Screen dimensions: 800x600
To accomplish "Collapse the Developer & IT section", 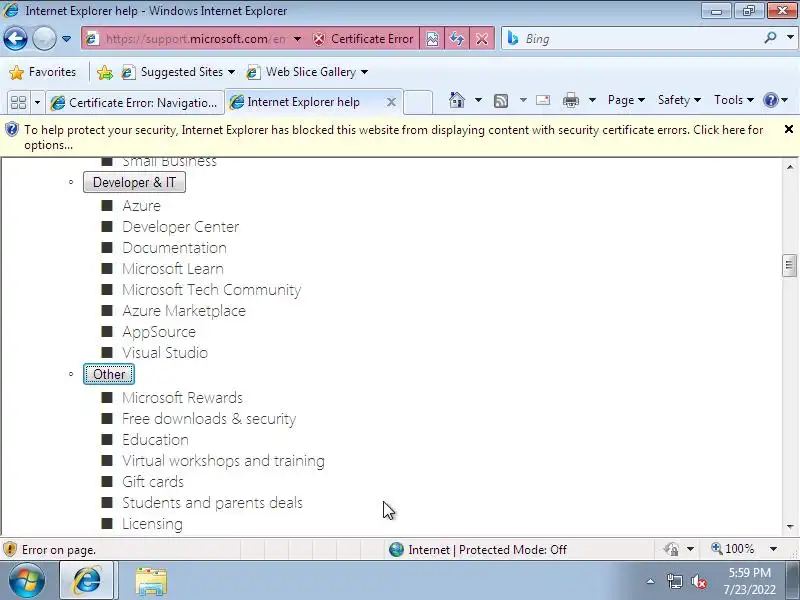I will coord(134,183).
